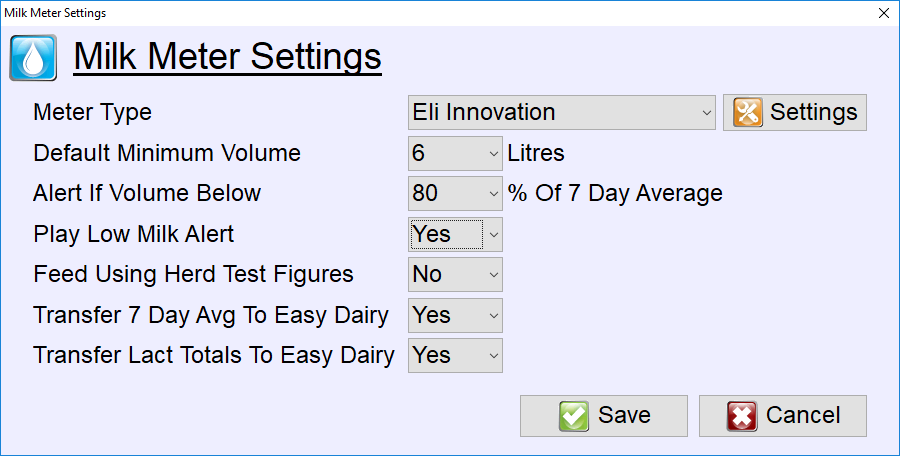Open Transfer Lact Totals To Easy Dairy dropdown

(x=455, y=355)
